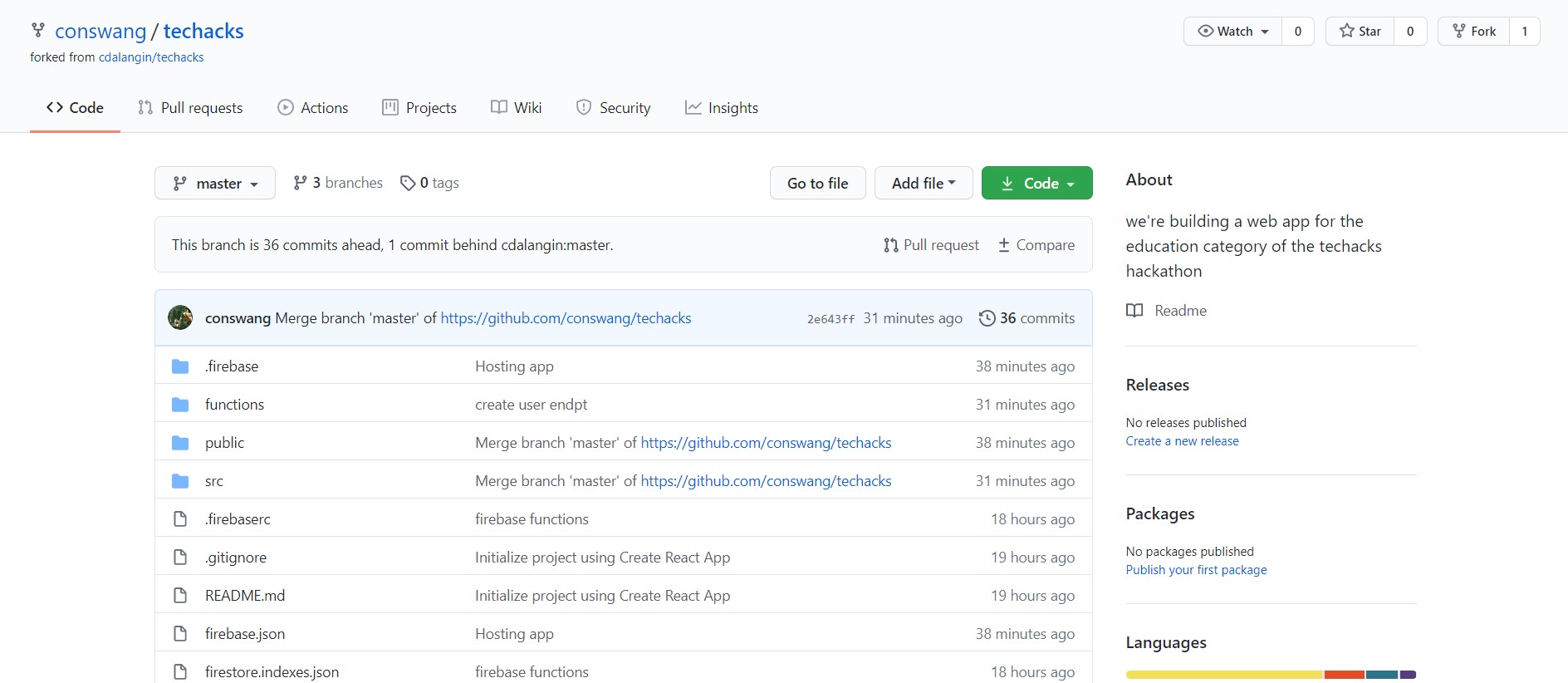The height and width of the screenshot is (683, 1568).
Task: Open the 36 commits history link
Action: [x=1027, y=318]
